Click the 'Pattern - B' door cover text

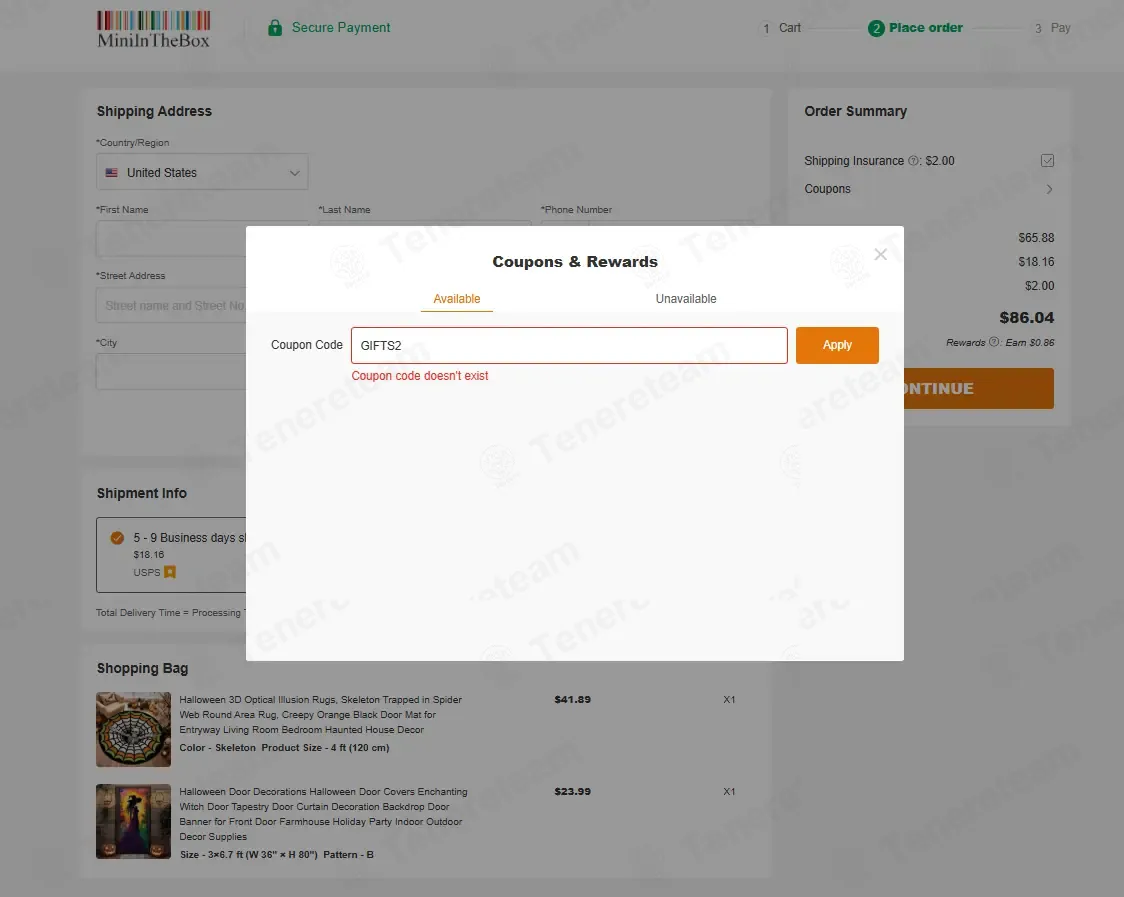click(348, 855)
